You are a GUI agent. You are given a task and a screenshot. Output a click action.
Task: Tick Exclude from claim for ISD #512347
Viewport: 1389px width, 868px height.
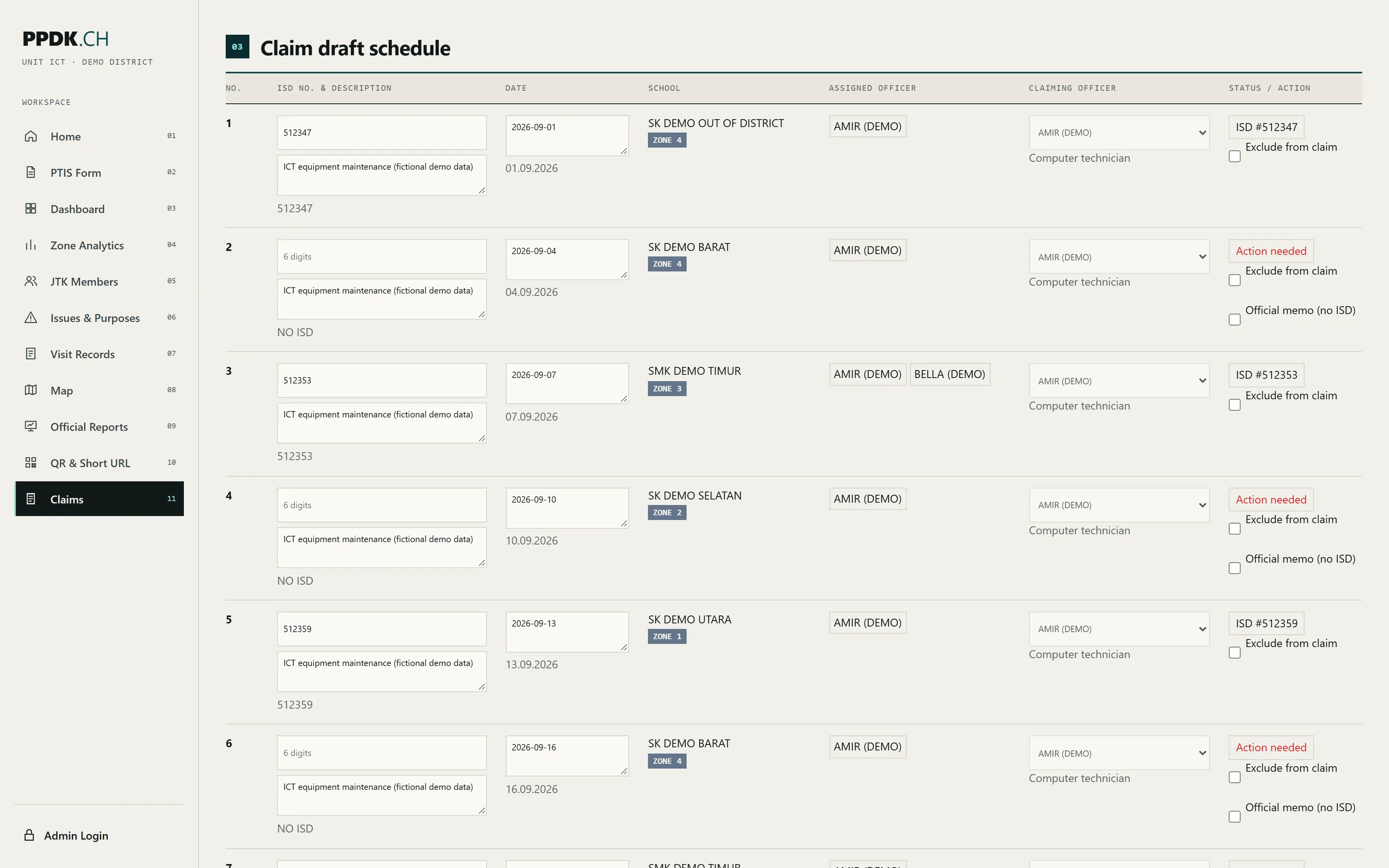point(1235,156)
